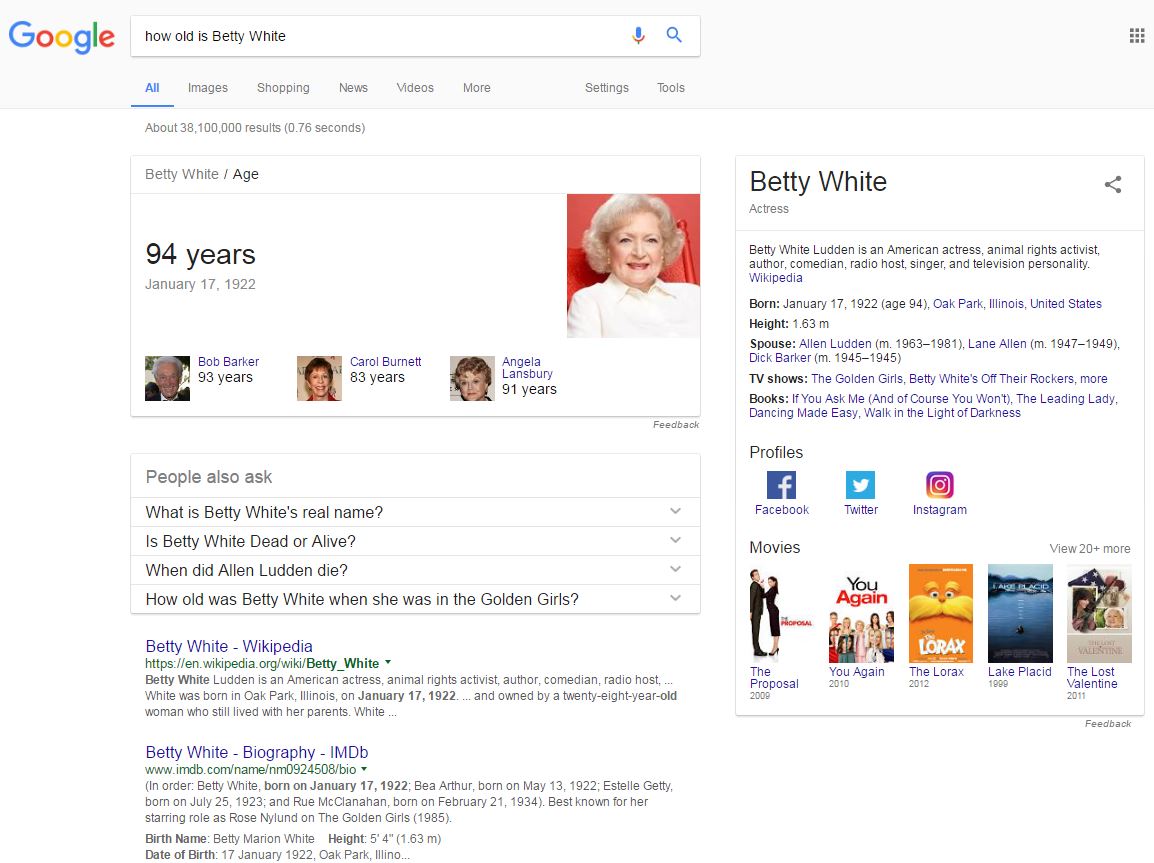The image size is (1154, 863).
Task: Activate voice search microphone icon
Action: point(638,35)
